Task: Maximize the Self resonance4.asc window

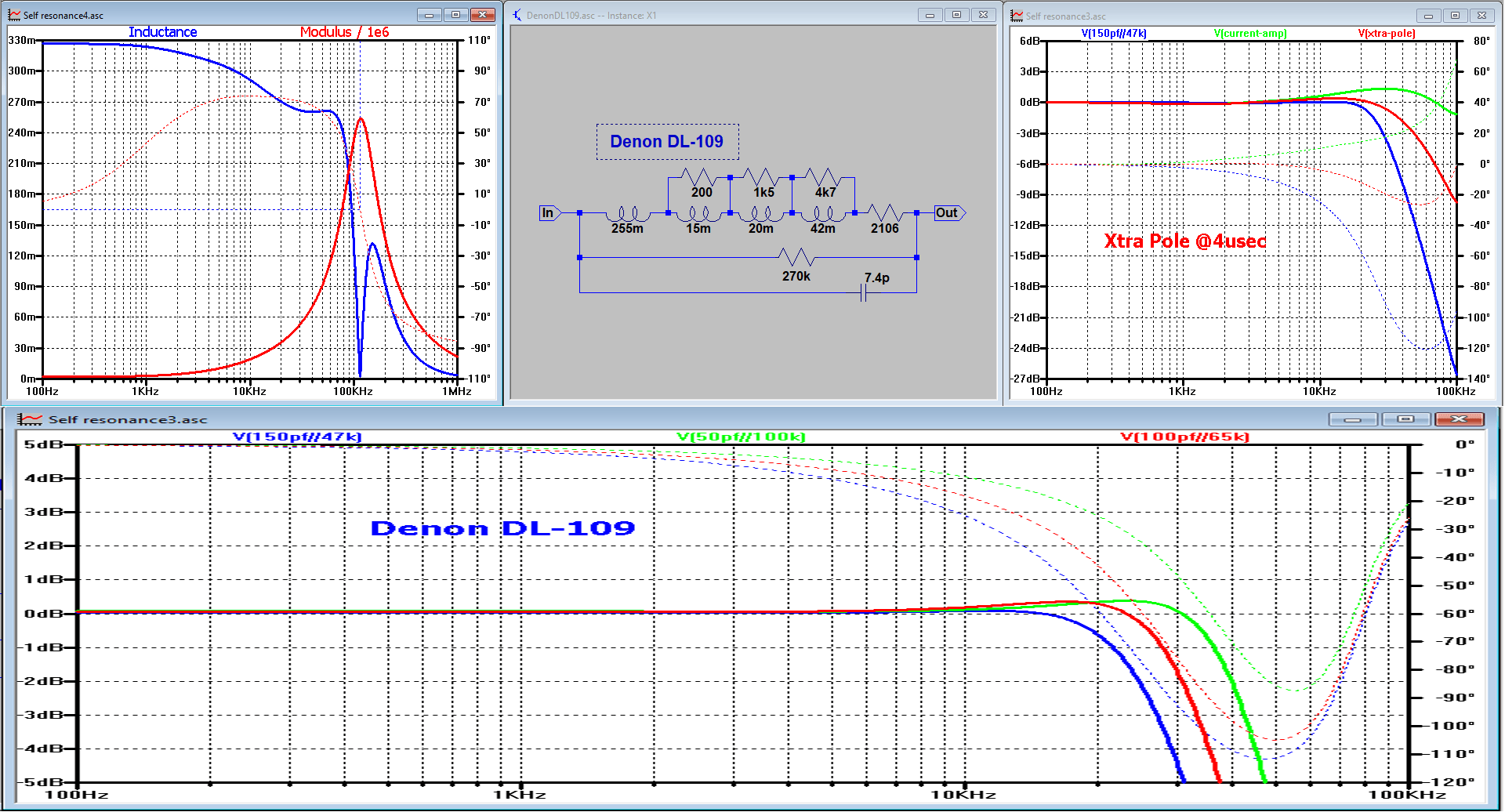Action: (455, 15)
